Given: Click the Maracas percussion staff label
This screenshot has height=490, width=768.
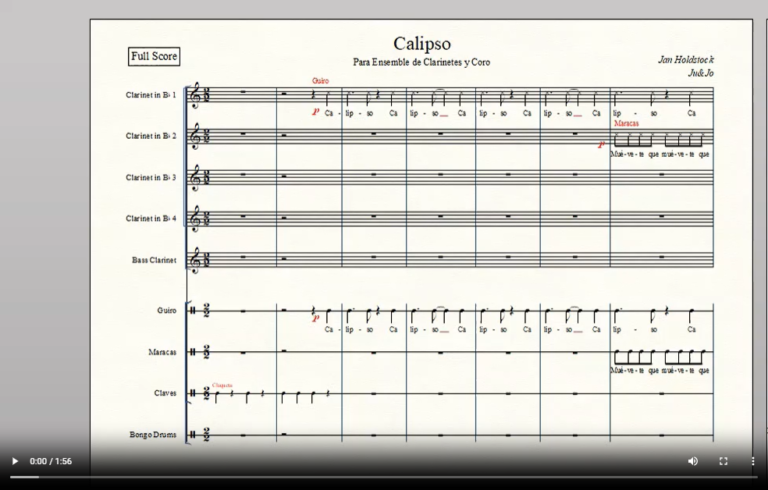Looking at the screenshot, I should [x=162, y=352].
